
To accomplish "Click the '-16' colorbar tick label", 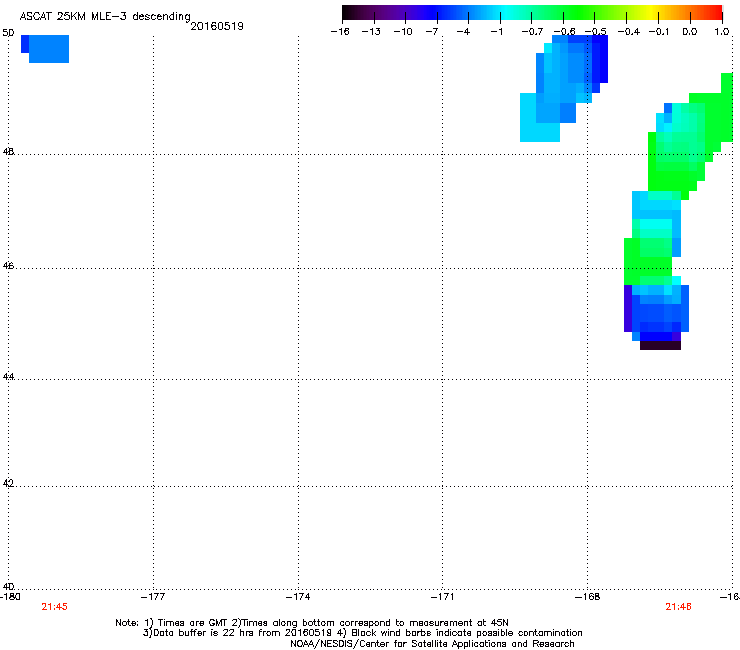I will (340, 32).
